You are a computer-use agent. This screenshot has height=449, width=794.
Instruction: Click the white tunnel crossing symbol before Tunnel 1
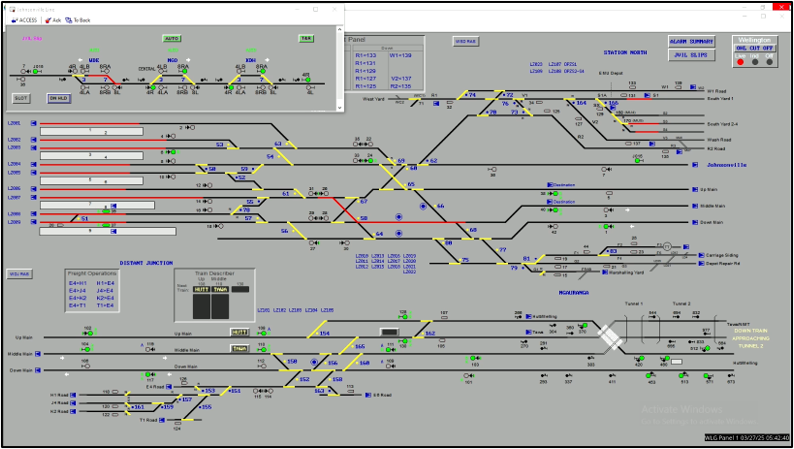[x=609, y=337]
